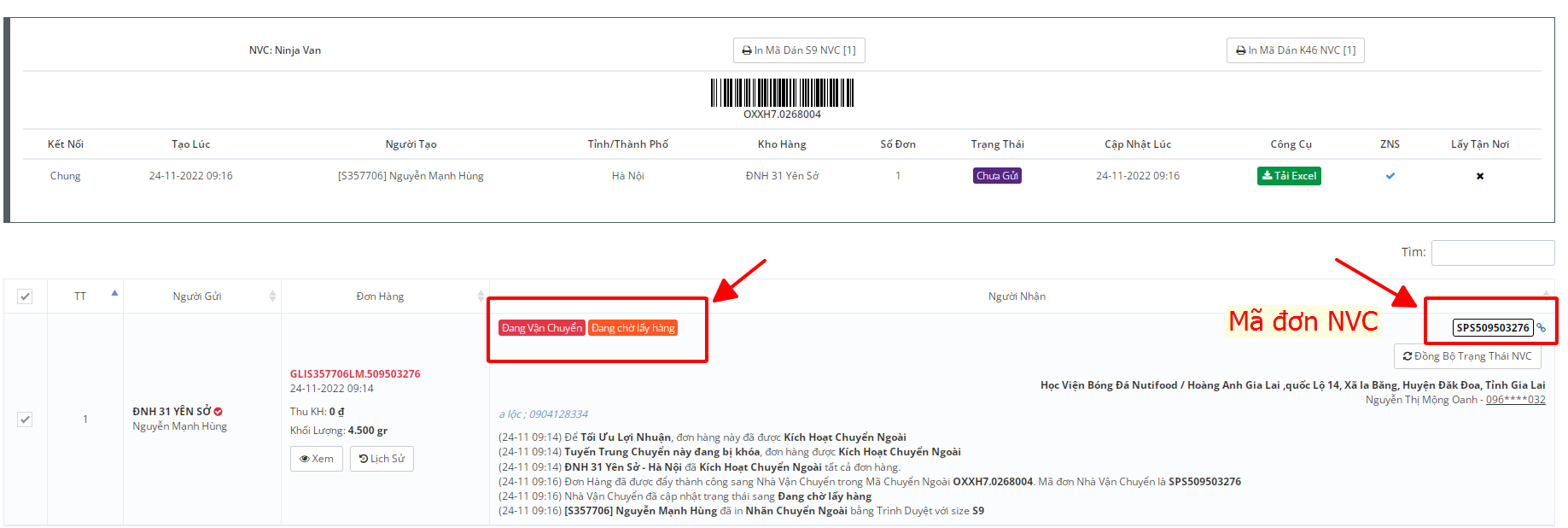Click log line Tuyến Trung Chuyển này đang bị khóa

pyautogui.click(x=730, y=452)
